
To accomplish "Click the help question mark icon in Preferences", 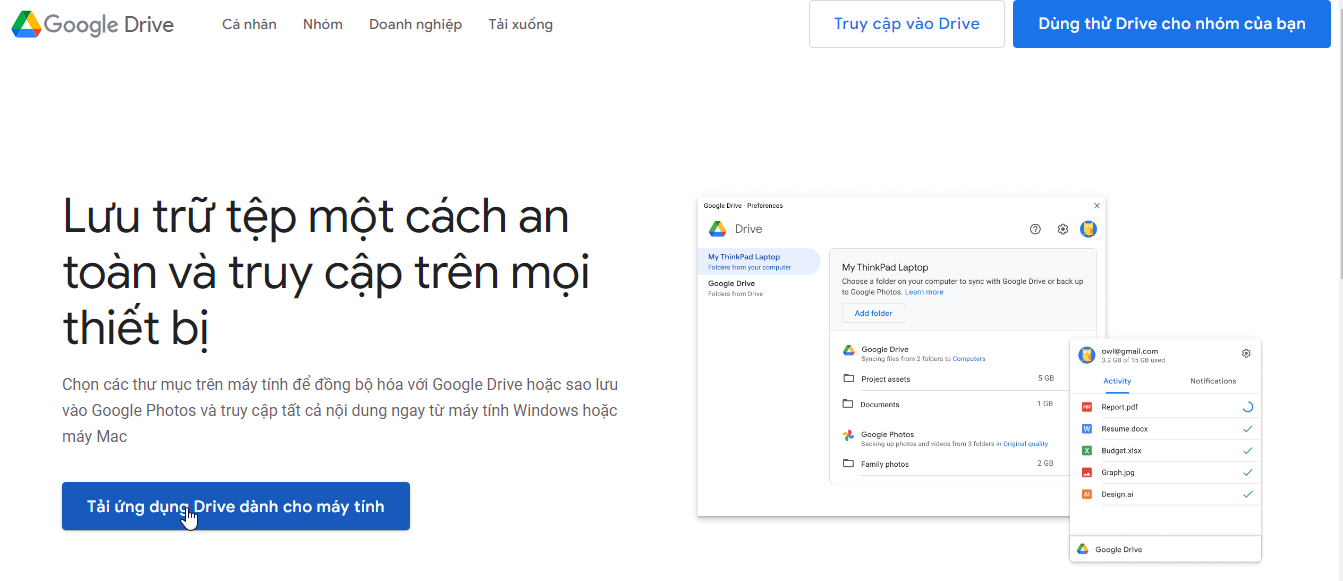I will [1035, 229].
